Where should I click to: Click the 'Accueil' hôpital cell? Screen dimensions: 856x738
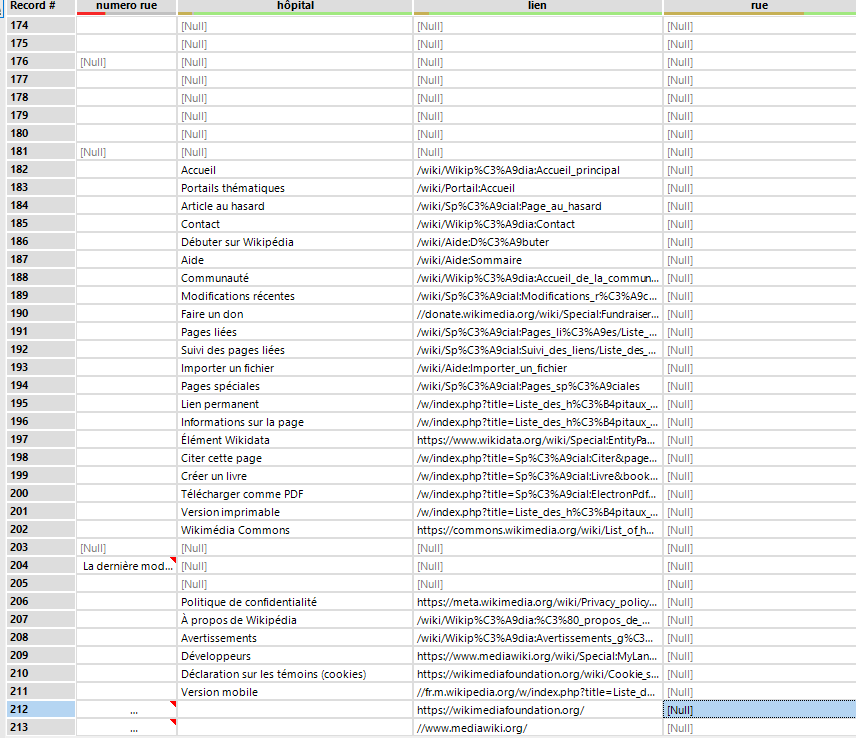click(295, 170)
